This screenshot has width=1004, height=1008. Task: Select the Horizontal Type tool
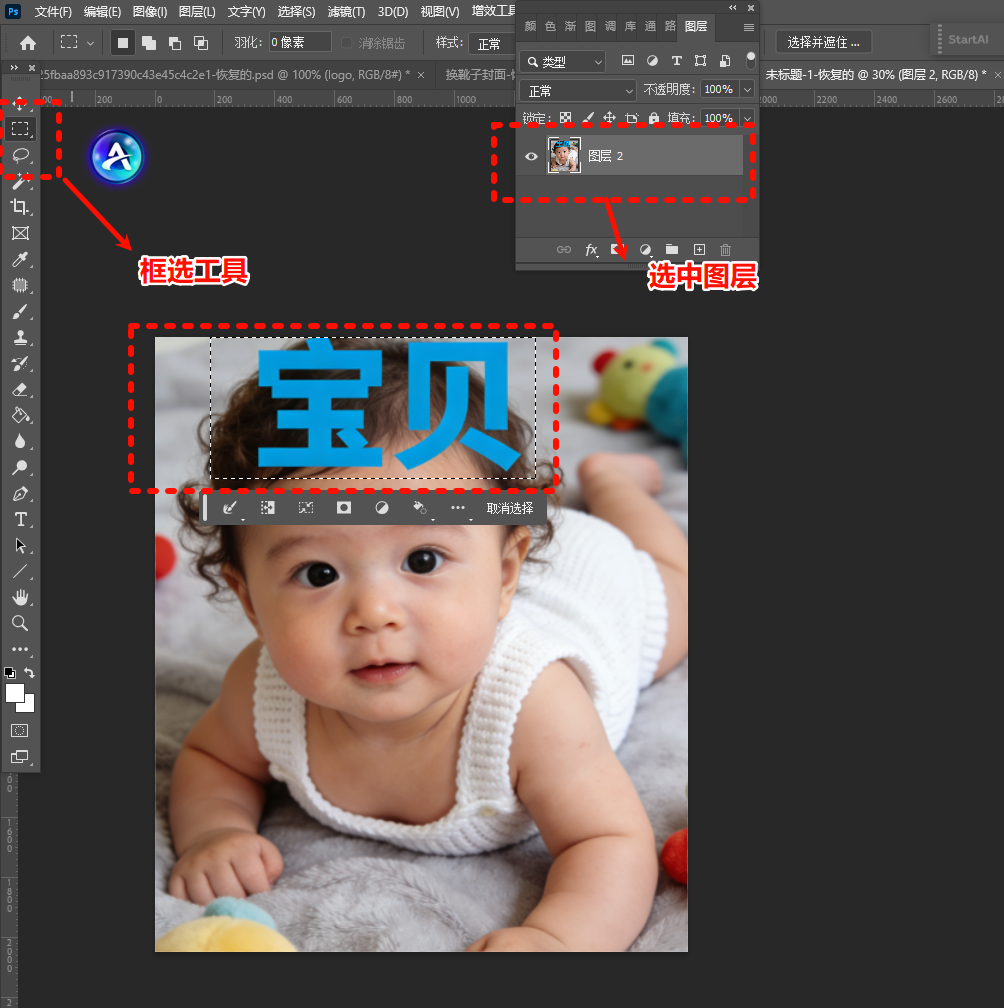[x=20, y=519]
